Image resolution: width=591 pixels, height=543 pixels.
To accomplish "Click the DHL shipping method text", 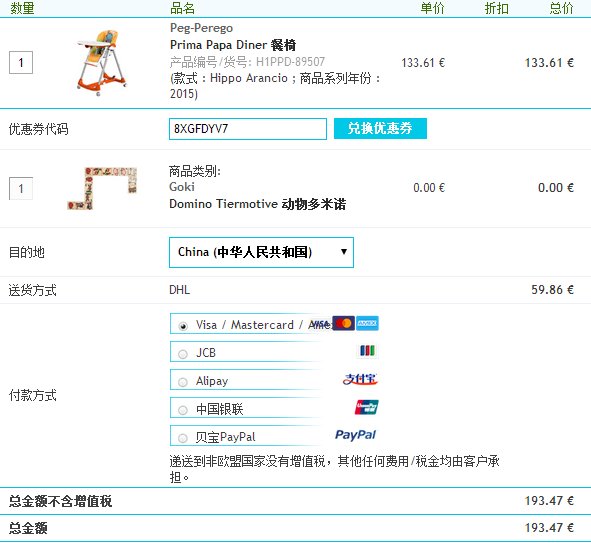I will tap(179, 290).
